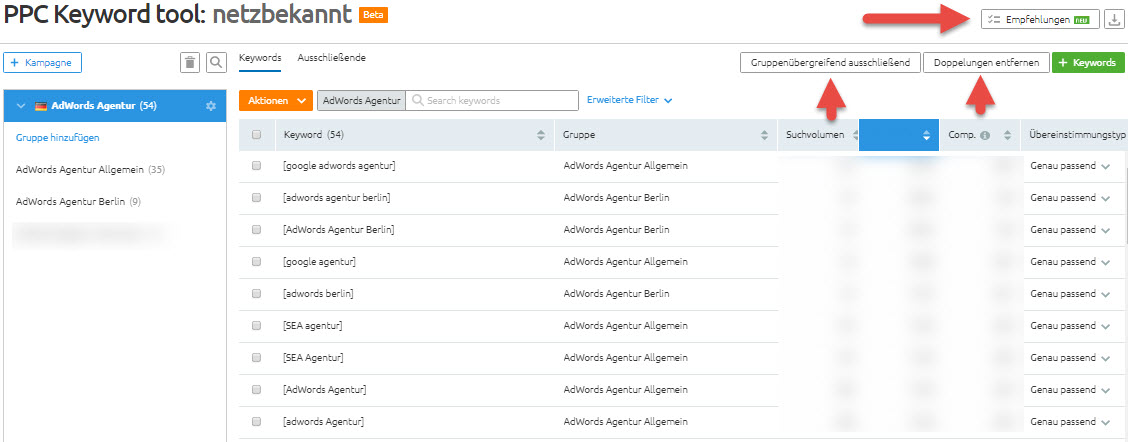This screenshot has width=1128, height=442.
Task: Click keyword text [google adwords agentur]
Action: point(340,166)
